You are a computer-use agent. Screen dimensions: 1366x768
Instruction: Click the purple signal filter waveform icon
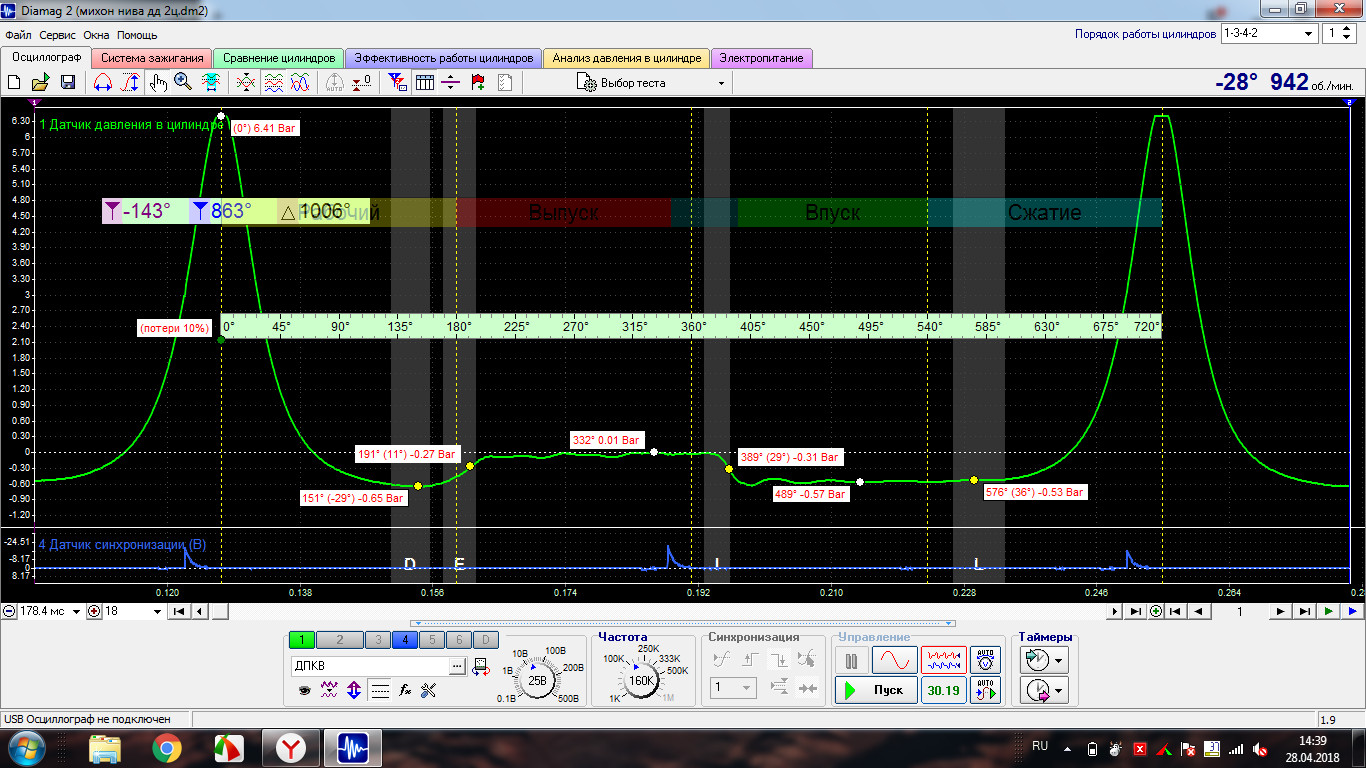point(328,691)
